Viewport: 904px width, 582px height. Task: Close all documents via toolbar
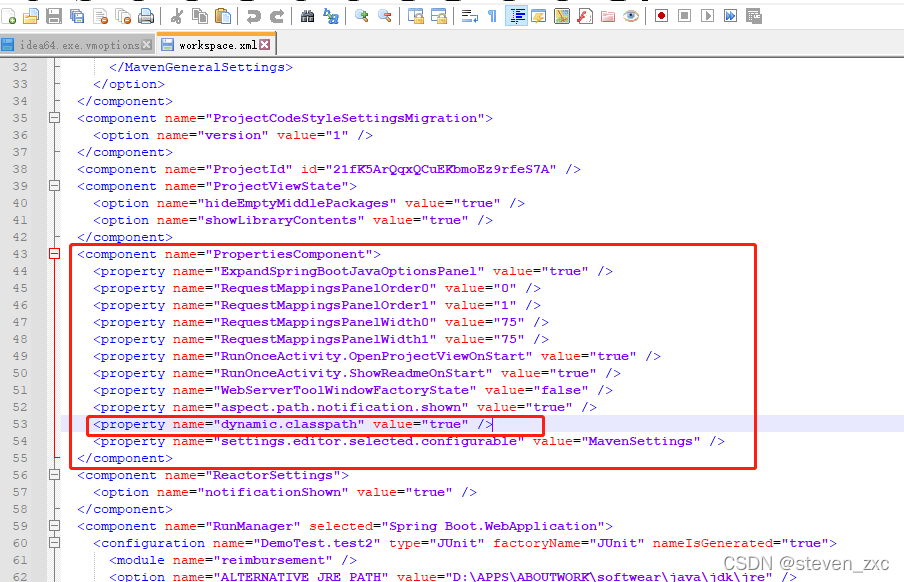tap(123, 16)
